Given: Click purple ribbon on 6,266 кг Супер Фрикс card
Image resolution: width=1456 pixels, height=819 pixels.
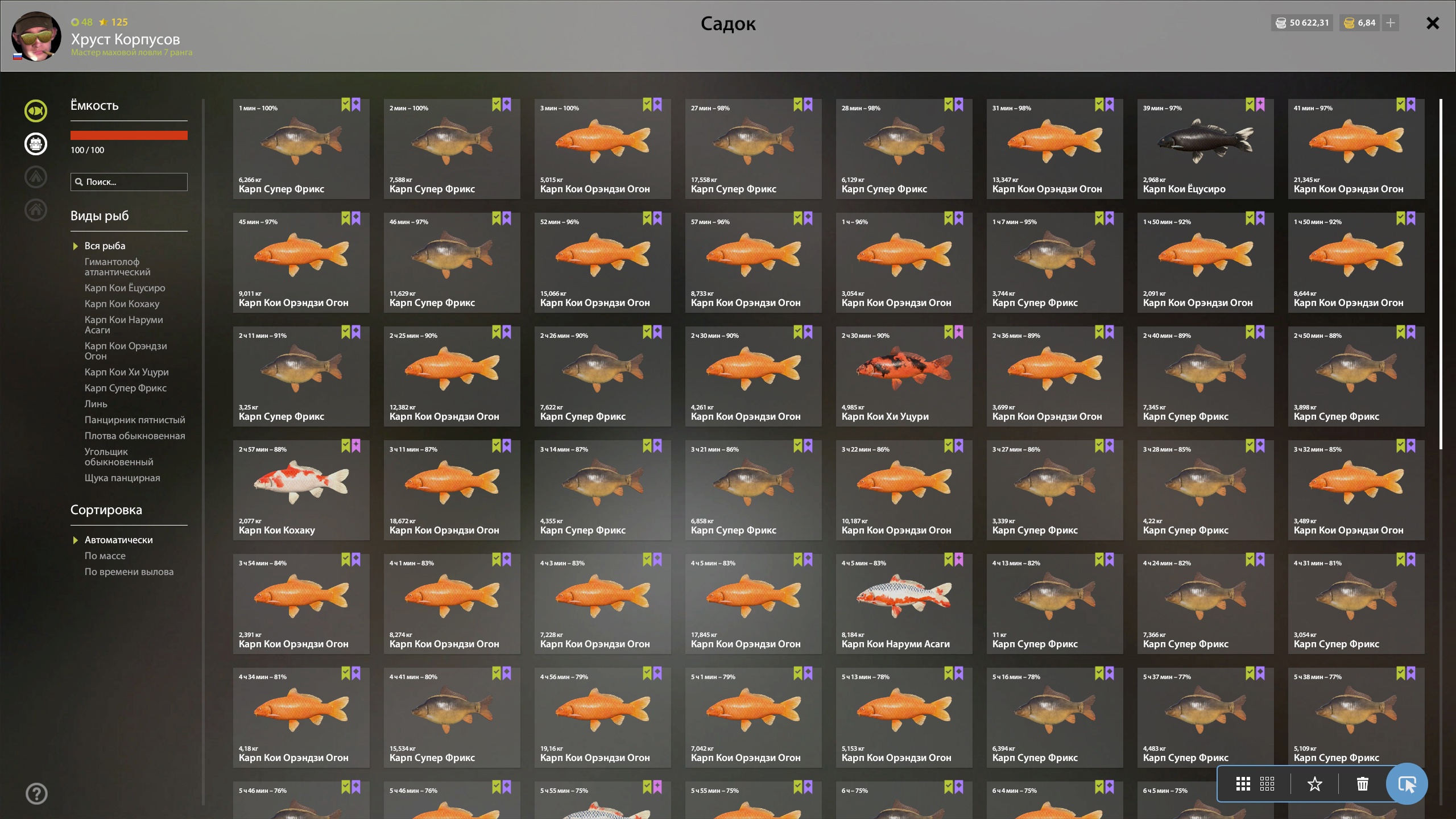Looking at the screenshot, I should (x=356, y=105).
